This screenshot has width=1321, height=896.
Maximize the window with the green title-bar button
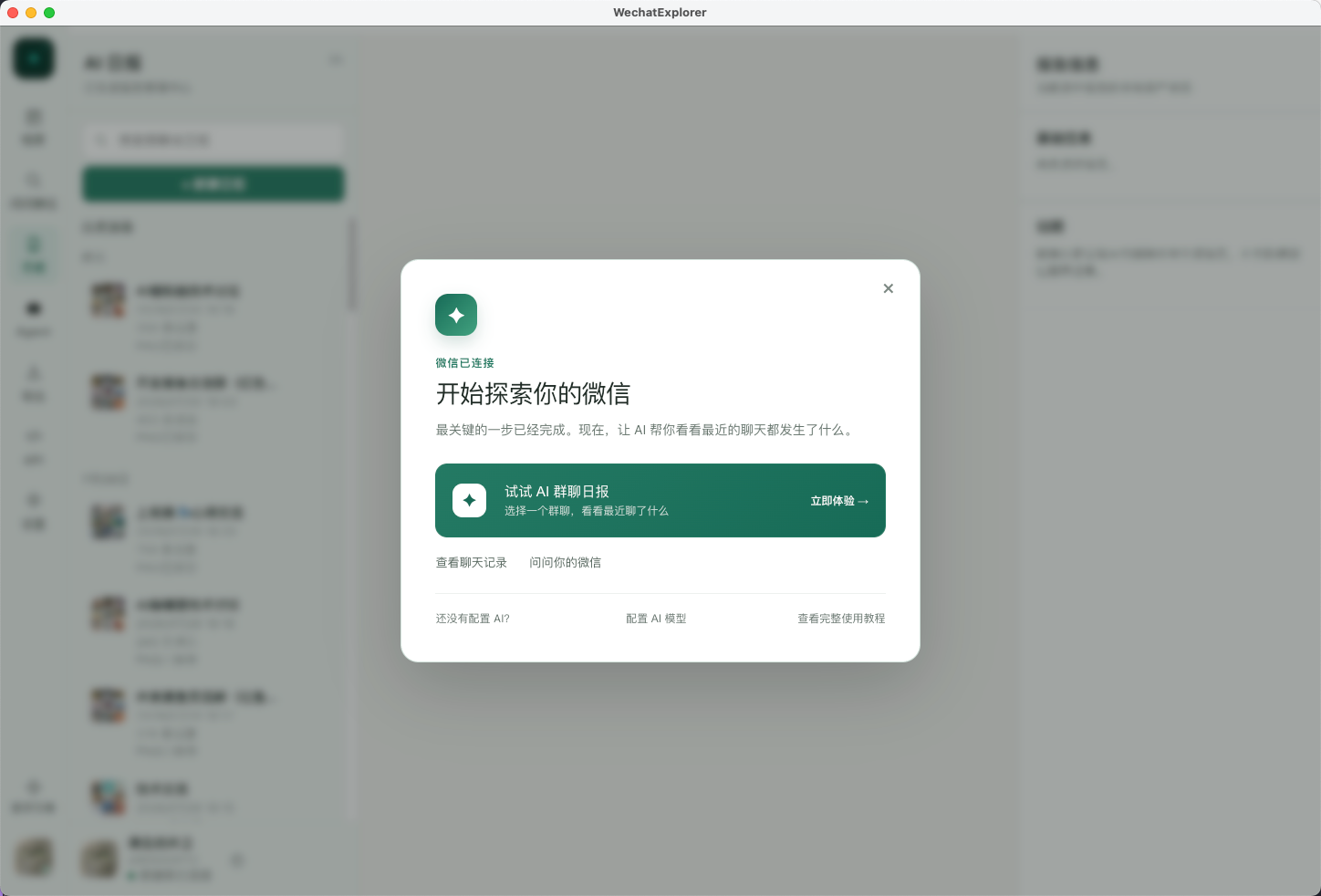pos(49,13)
